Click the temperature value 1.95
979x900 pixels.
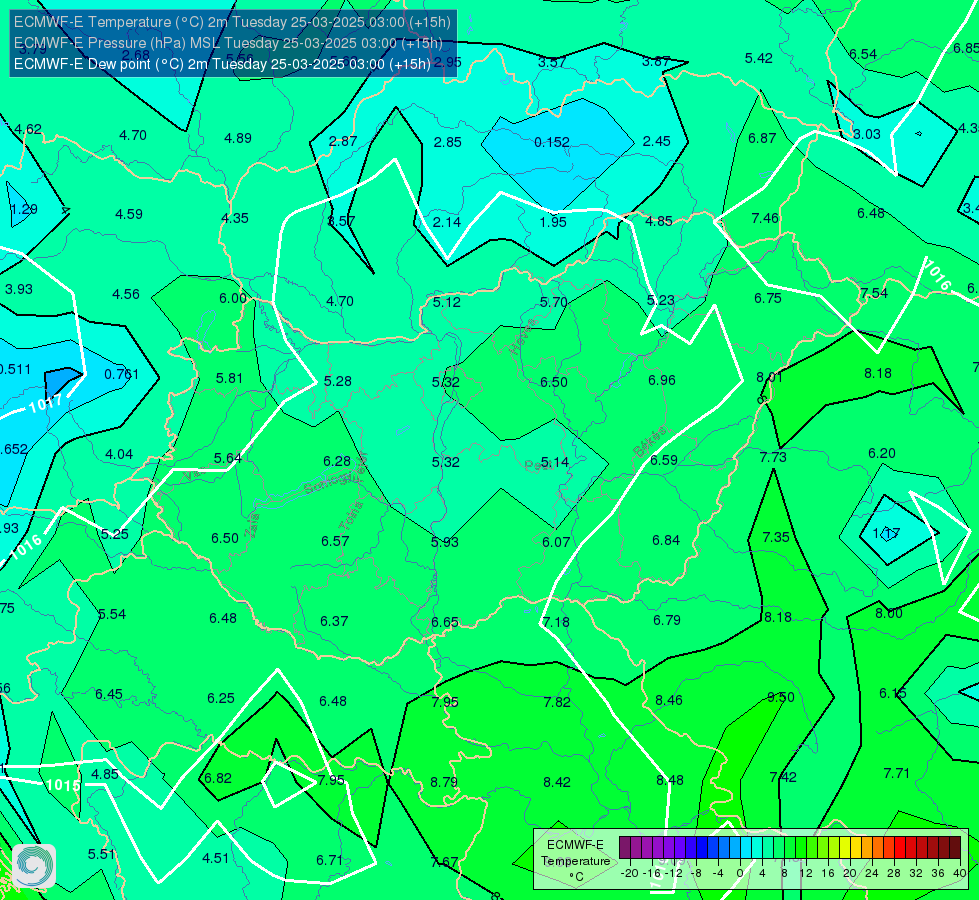[553, 222]
